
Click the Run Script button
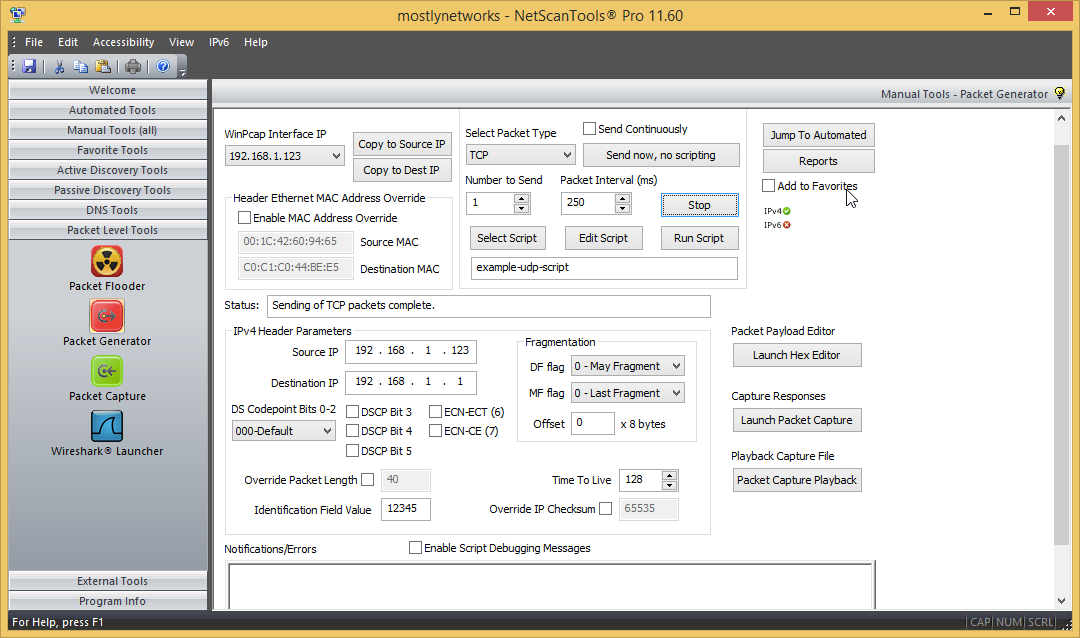click(699, 238)
